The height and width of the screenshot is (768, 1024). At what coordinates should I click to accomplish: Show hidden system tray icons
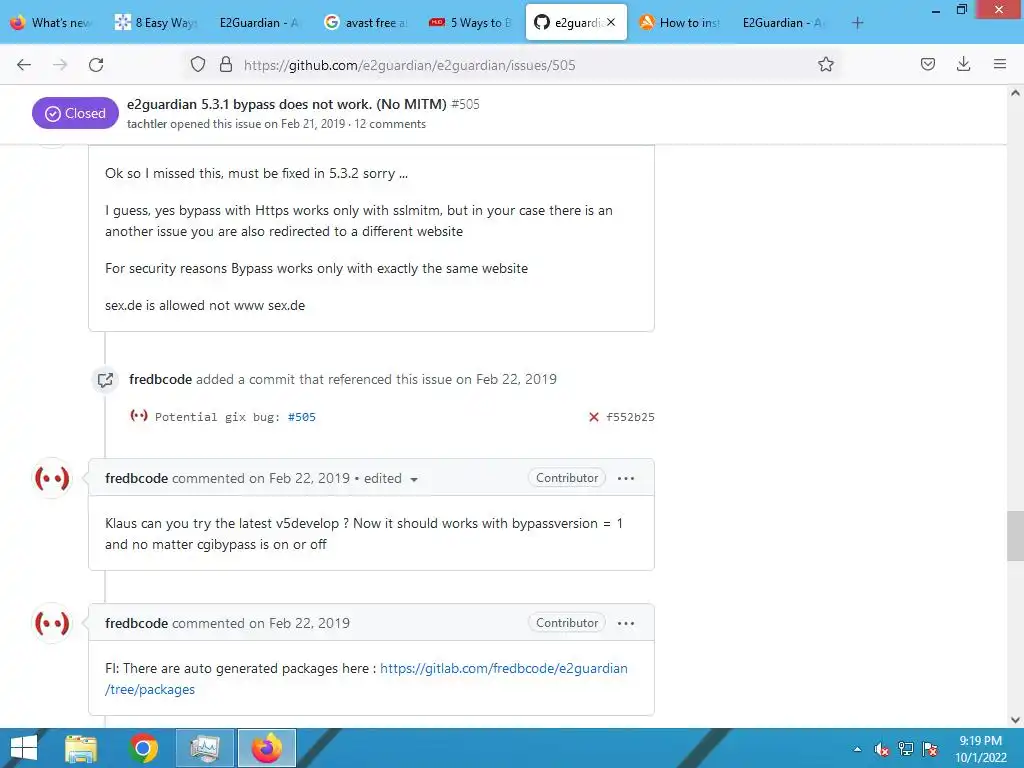857,749
